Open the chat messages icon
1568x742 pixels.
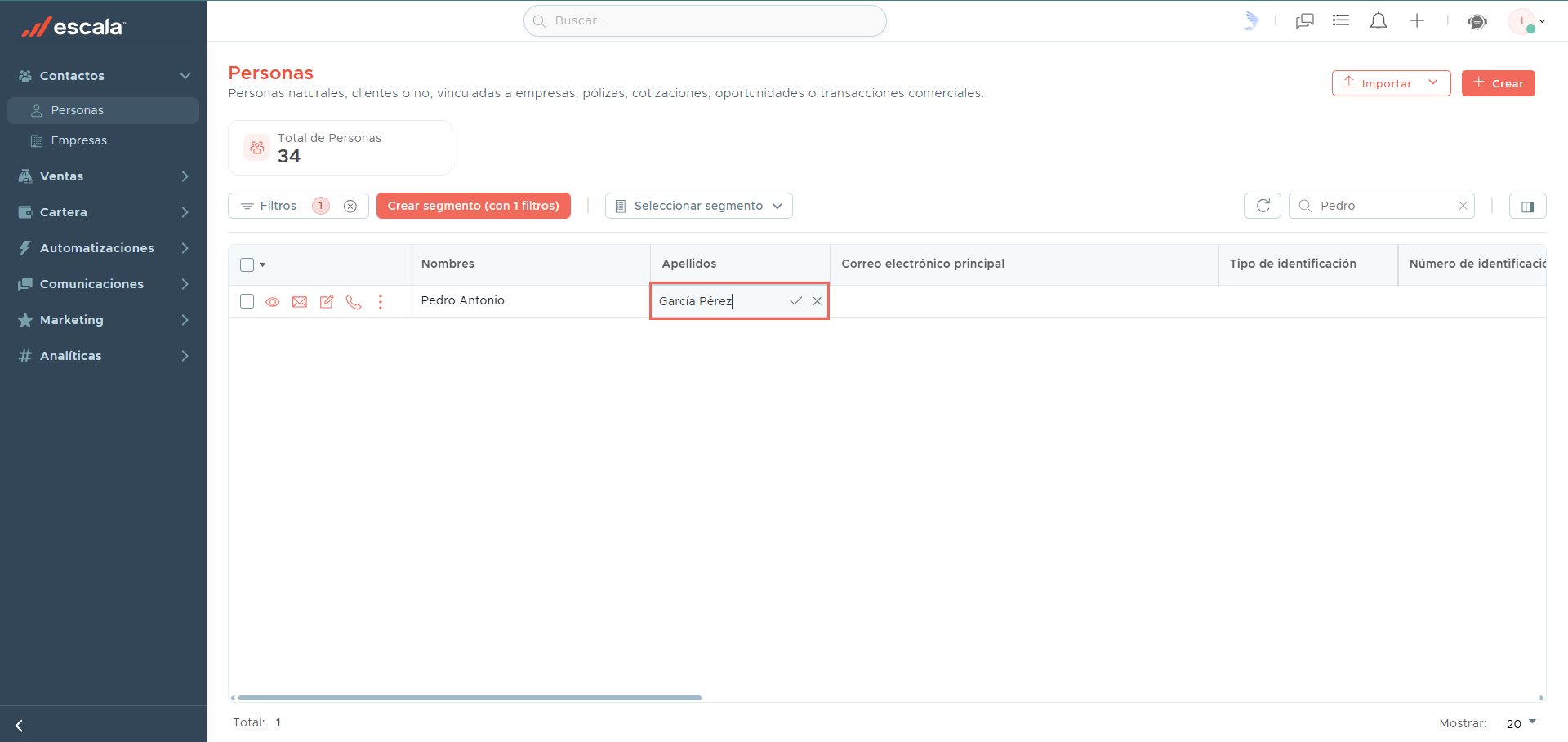(1305, 21)
